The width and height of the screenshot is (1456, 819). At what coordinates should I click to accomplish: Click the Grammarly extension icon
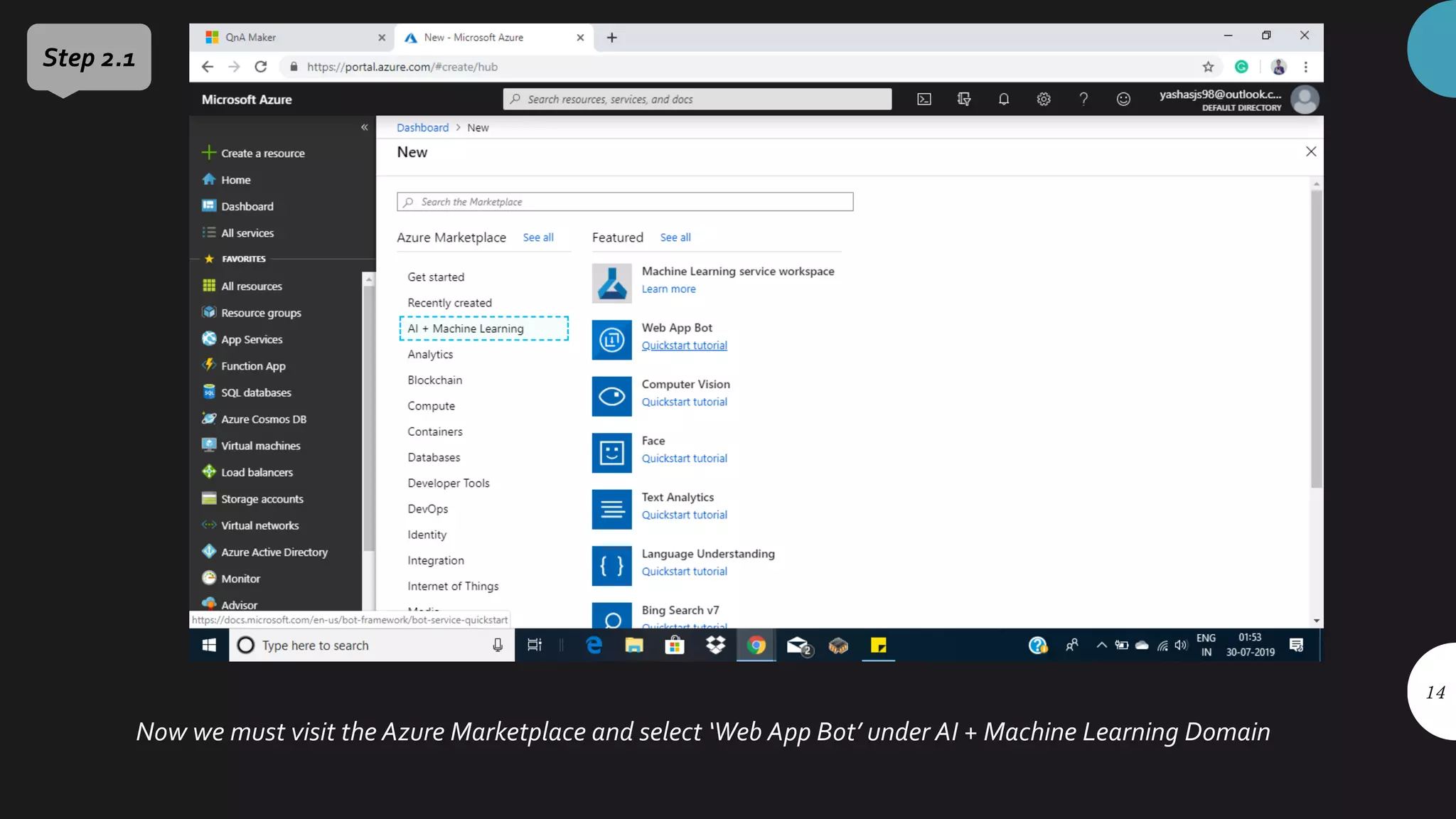pos(1241,67)
